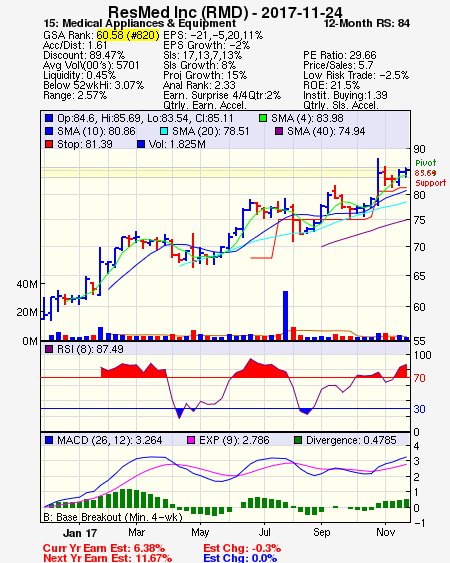Click the purple SMA (40) legend swatch
The width and height of the screenshot is (450, 563).
(279, 131)
